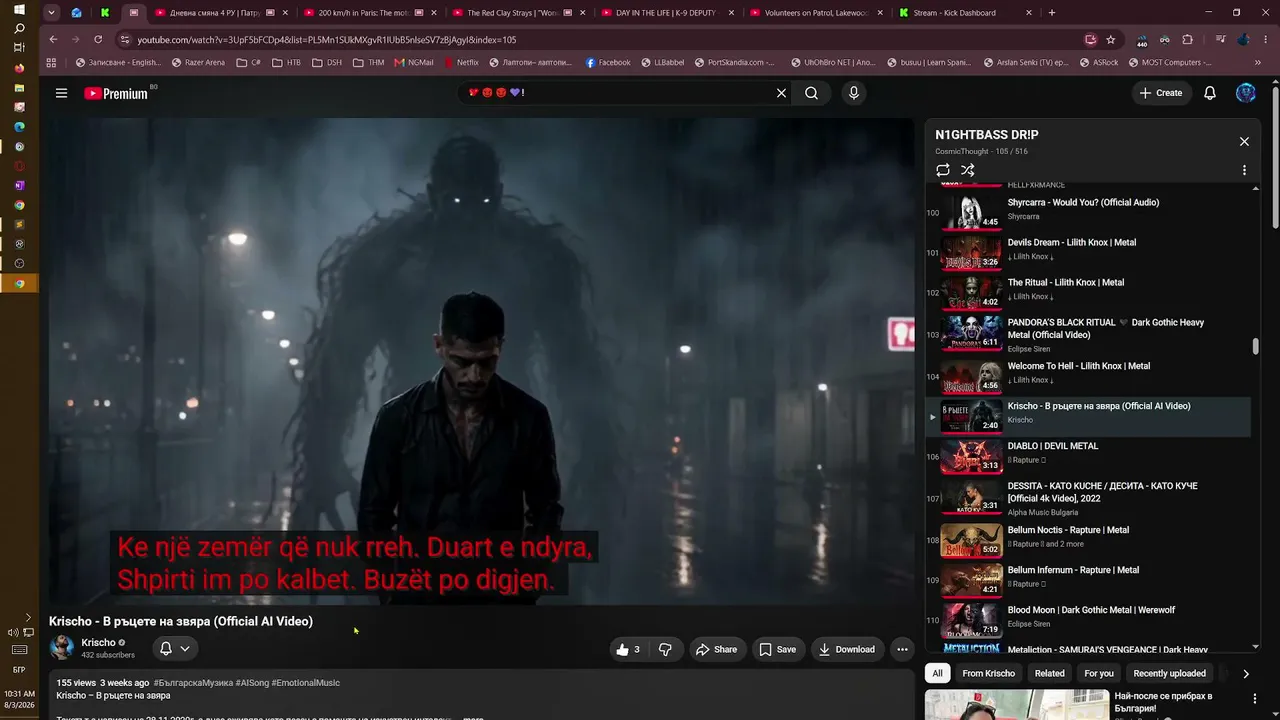Viewport: 1280px width, 720px height.
Task: Open Firefox from the taskbar
Action: pos(19,68)
